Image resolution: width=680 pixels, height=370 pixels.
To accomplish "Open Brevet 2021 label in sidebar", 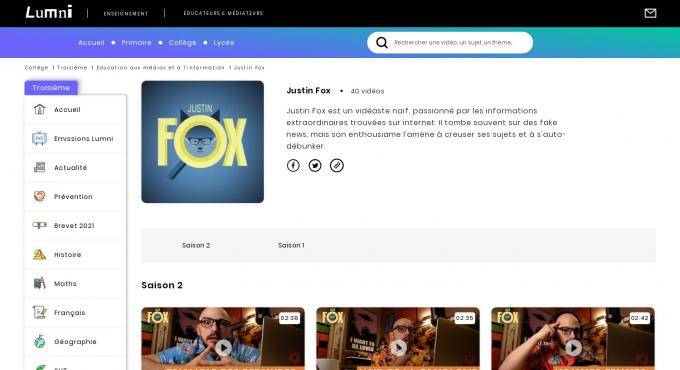I will pyautogui.click(x=74, y=226).
